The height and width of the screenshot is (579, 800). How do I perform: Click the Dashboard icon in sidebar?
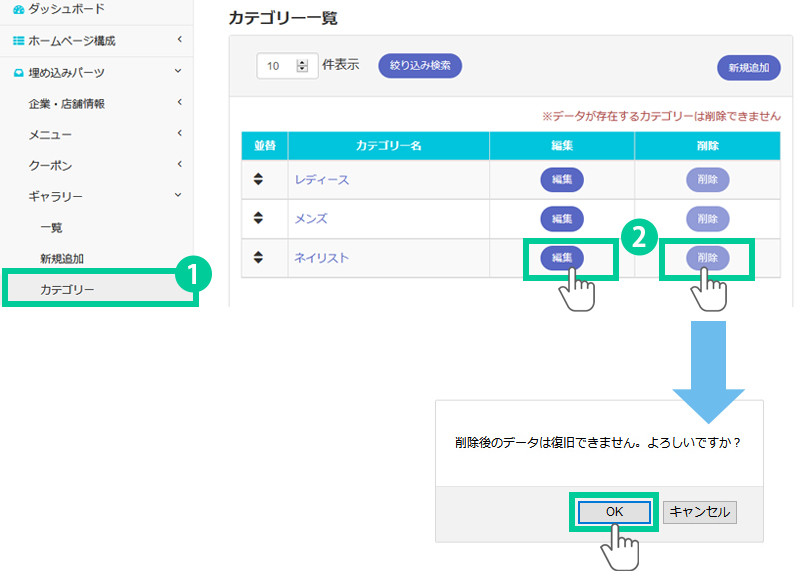point(19,9)
